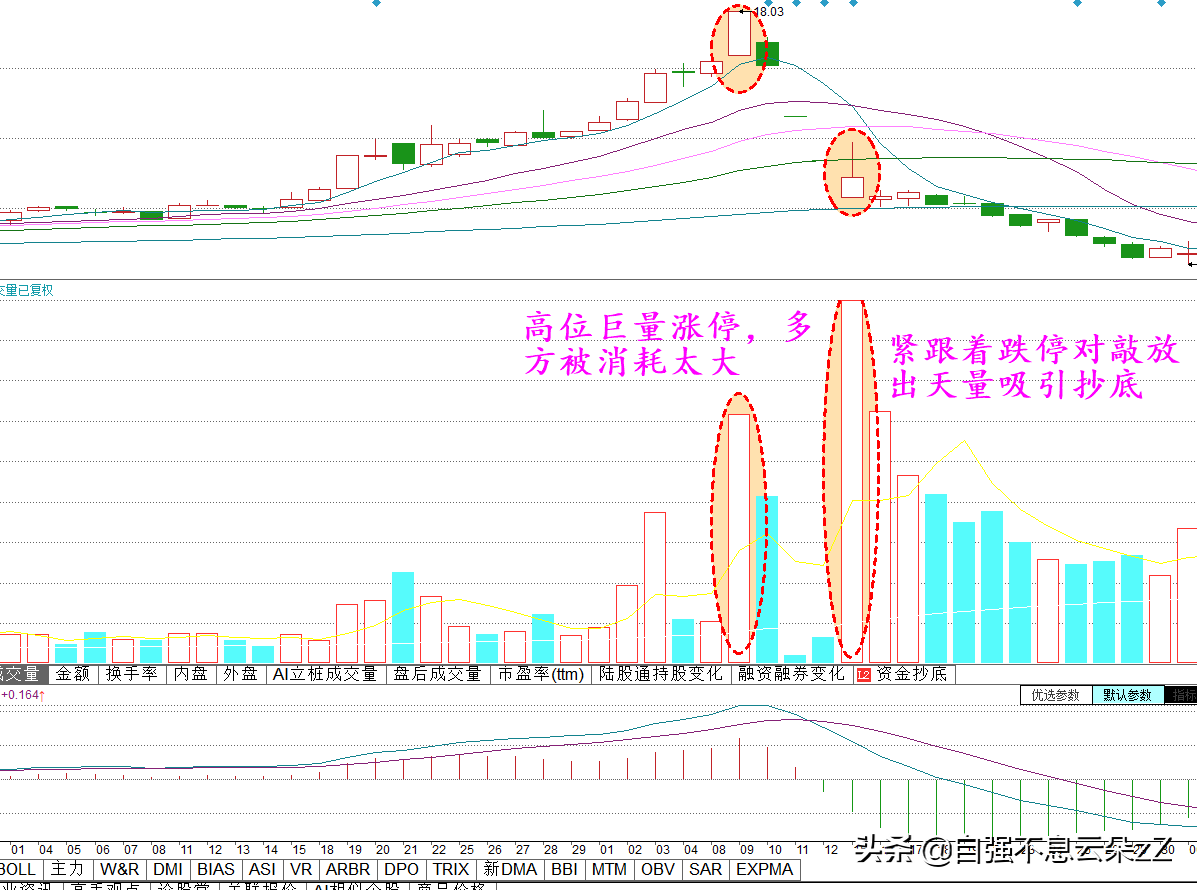Select the 资金抄底 tab label

(x=911, y=674)
